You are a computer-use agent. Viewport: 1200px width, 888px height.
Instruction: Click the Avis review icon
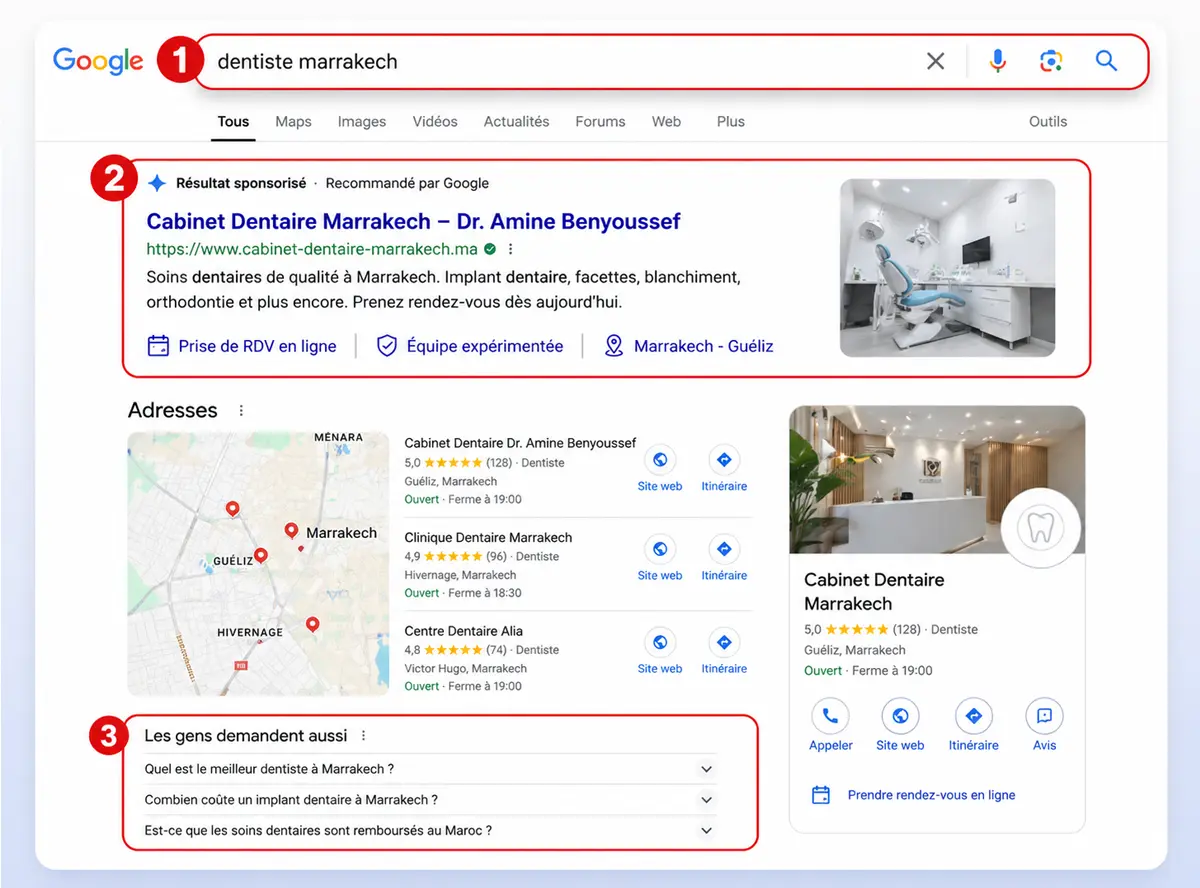click(x=1044, y=716)
